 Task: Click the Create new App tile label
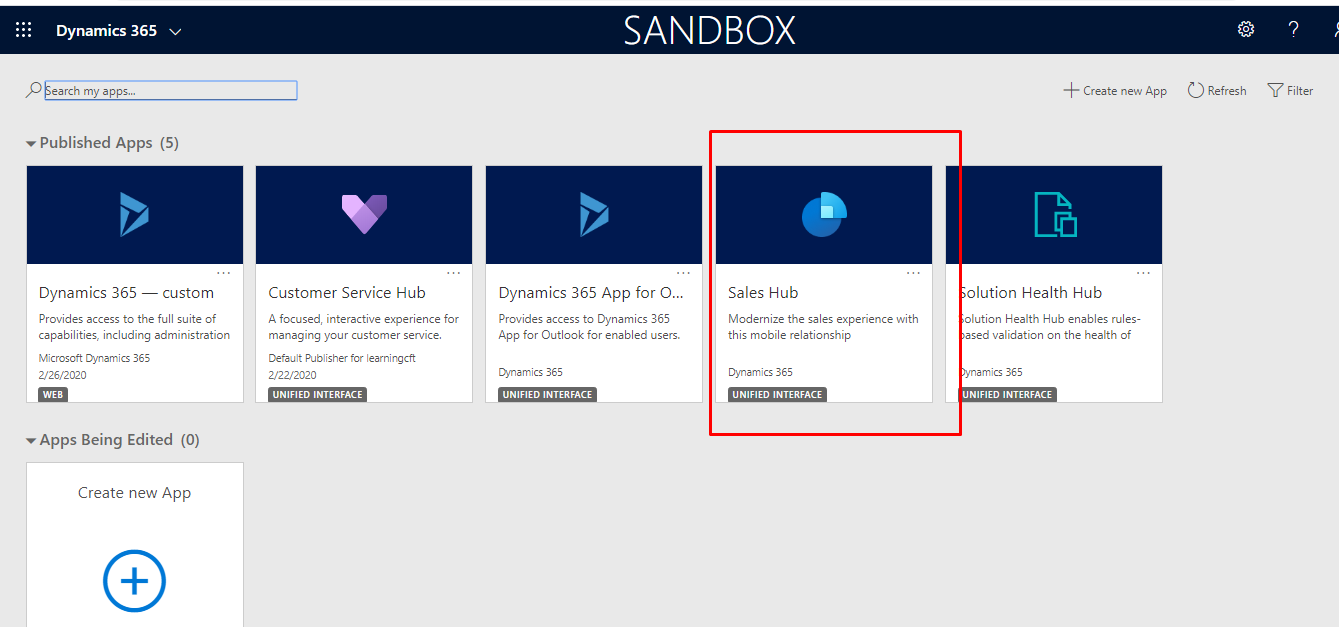click(x=134, y=493)
